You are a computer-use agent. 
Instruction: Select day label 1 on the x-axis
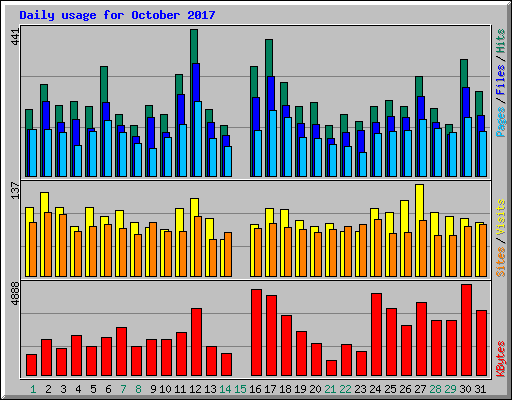point(33,389)
